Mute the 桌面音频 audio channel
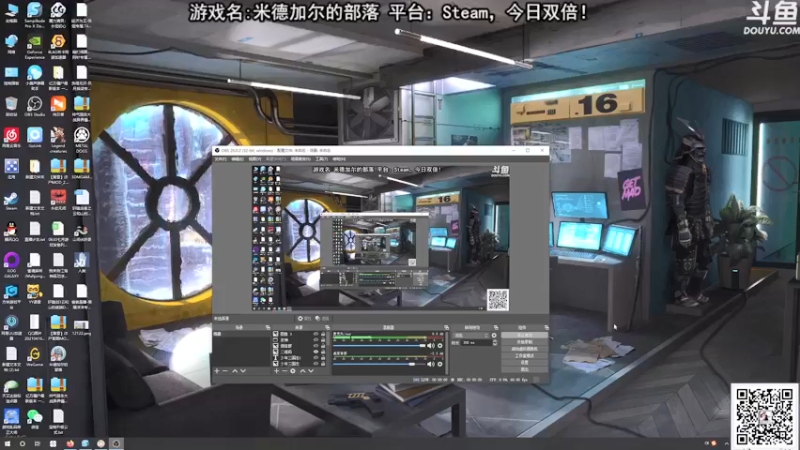 pos(431,364)
